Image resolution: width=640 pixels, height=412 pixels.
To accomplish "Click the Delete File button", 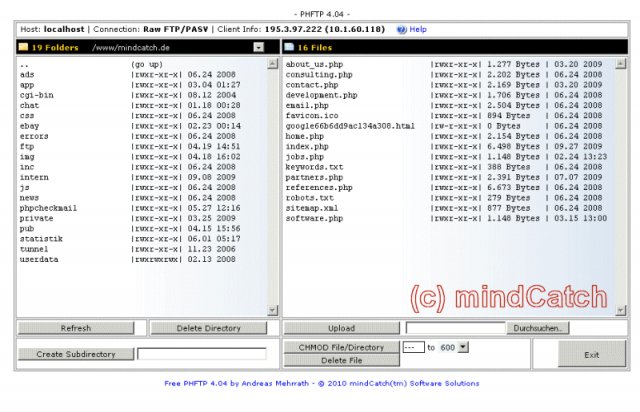I will click(x=341, y=360).
